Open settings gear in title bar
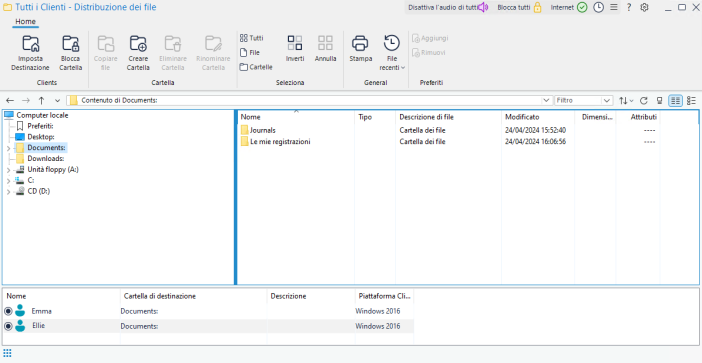 coord(644,8)
